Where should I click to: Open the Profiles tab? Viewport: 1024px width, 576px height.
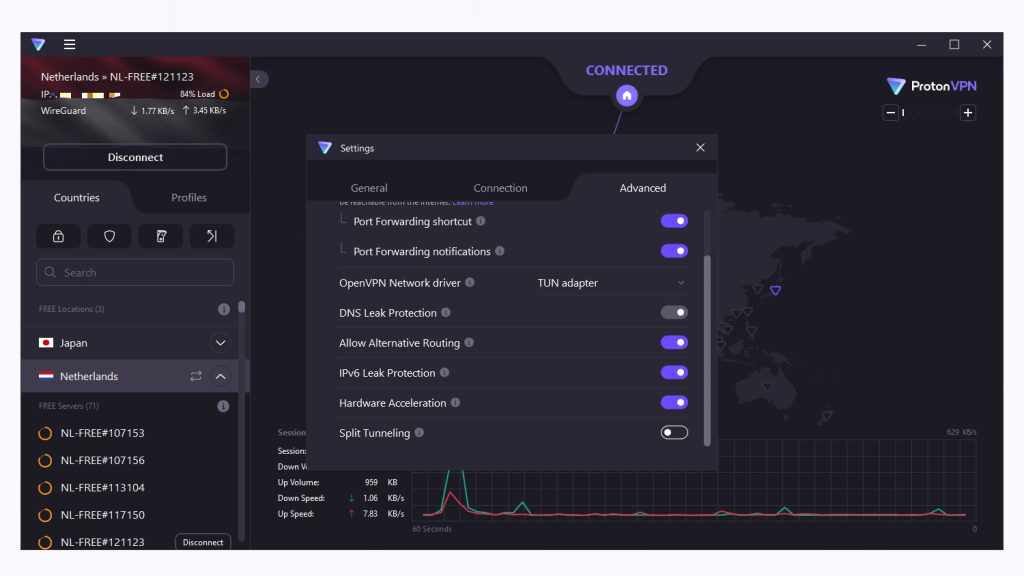pos(189,197)
